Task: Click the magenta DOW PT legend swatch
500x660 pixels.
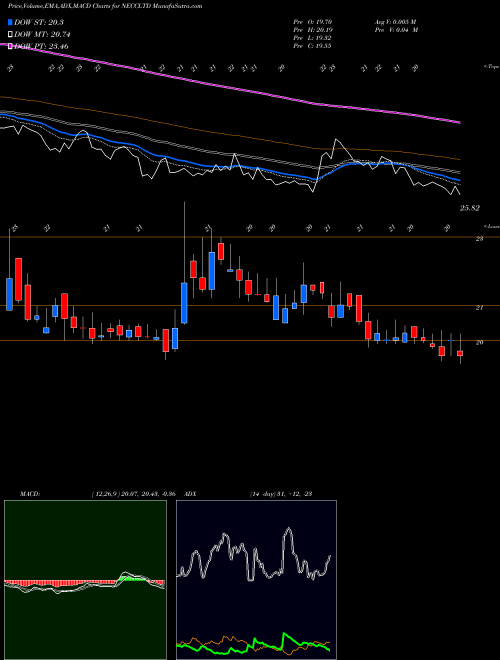Action: click(x=11, y=46)
